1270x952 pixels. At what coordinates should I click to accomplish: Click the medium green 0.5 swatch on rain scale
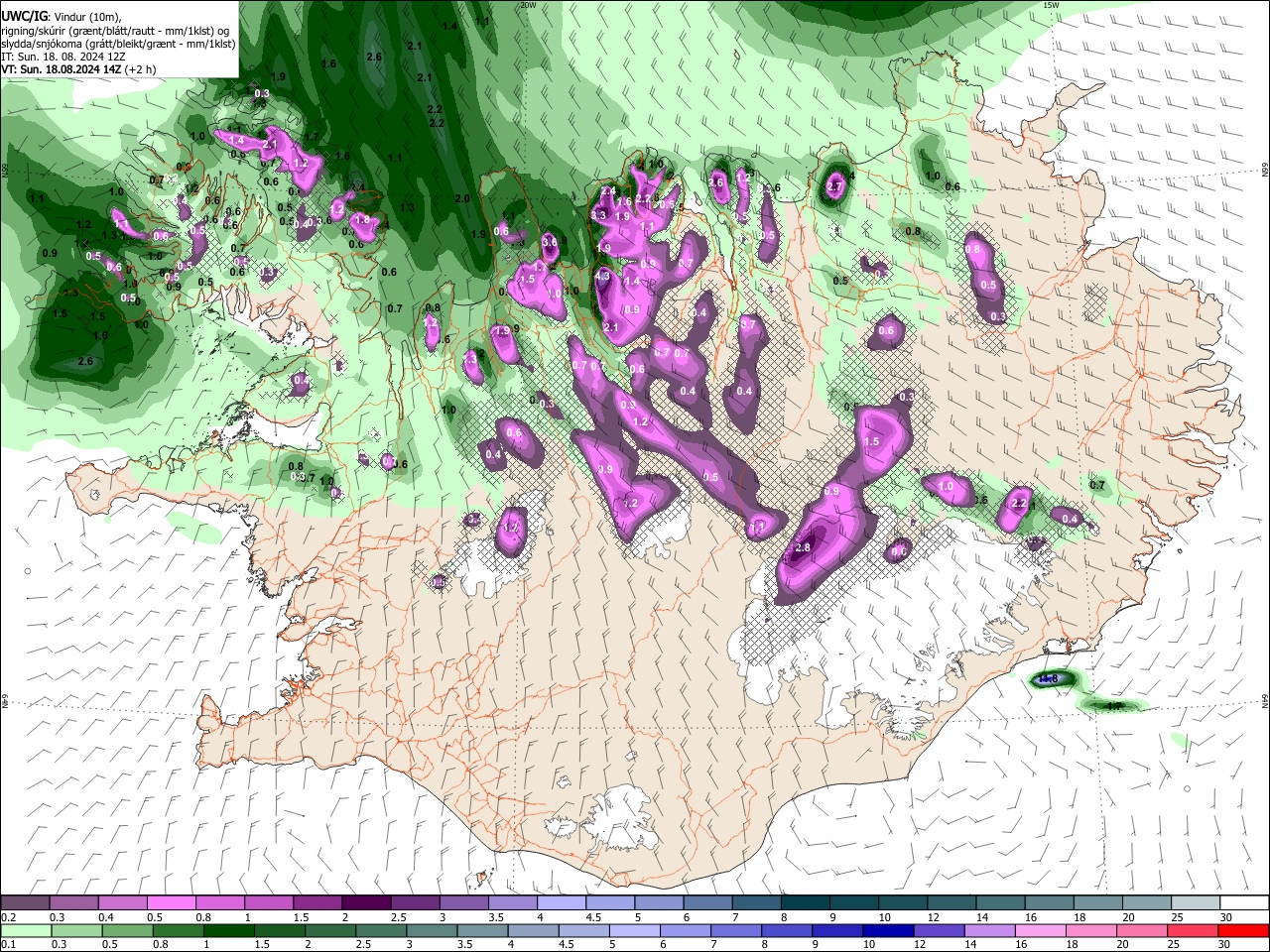pyautogui.click(x=128, y=930)
